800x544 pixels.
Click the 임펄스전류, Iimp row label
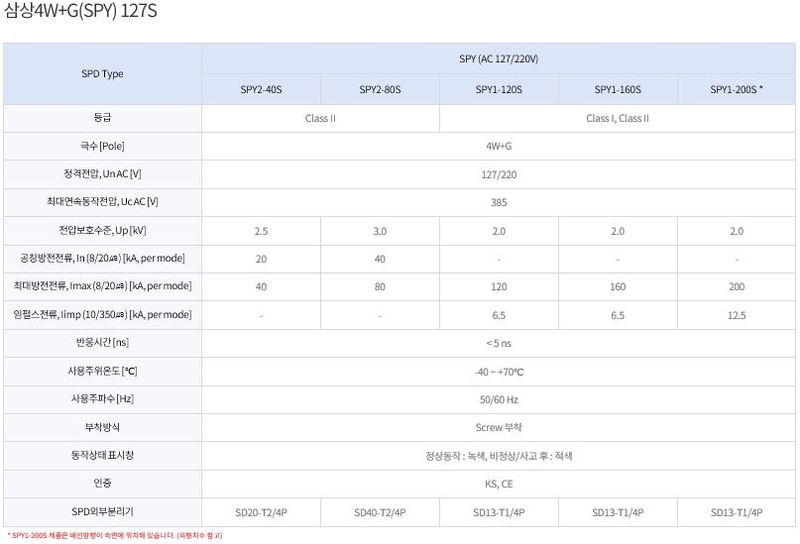[x=103, y=315]
